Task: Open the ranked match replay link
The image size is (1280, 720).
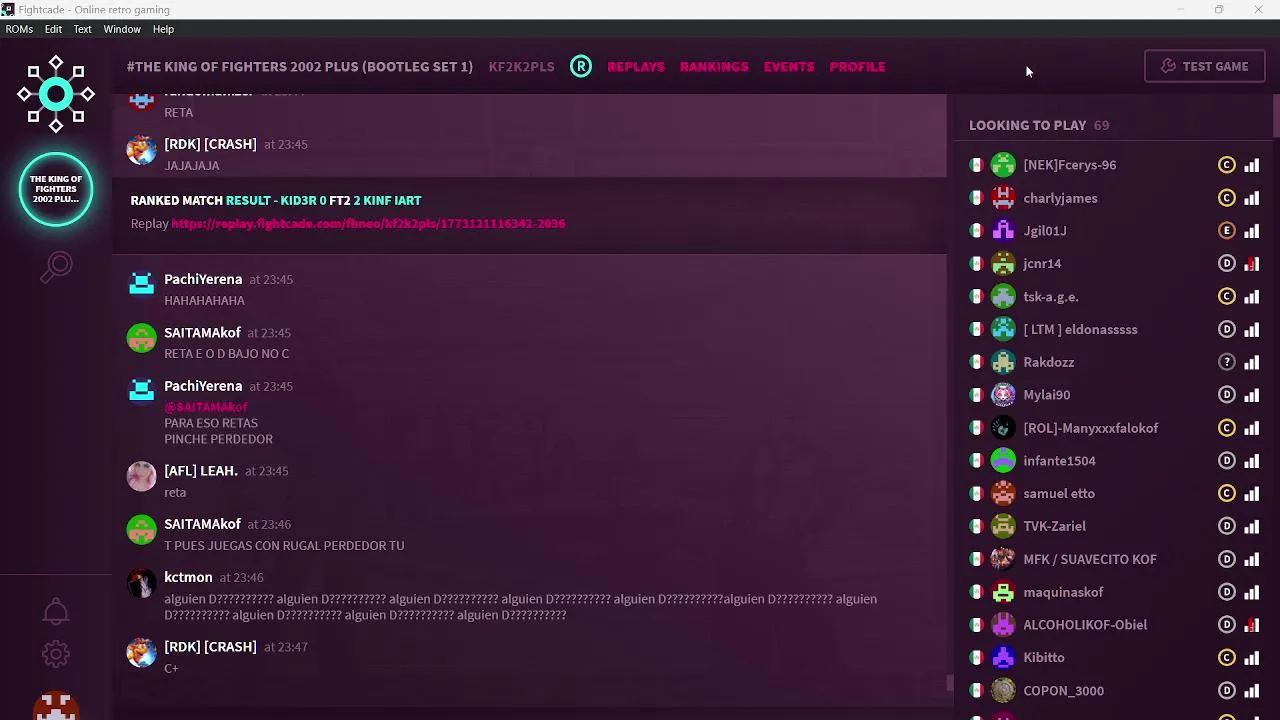Action: pos(368,224)
